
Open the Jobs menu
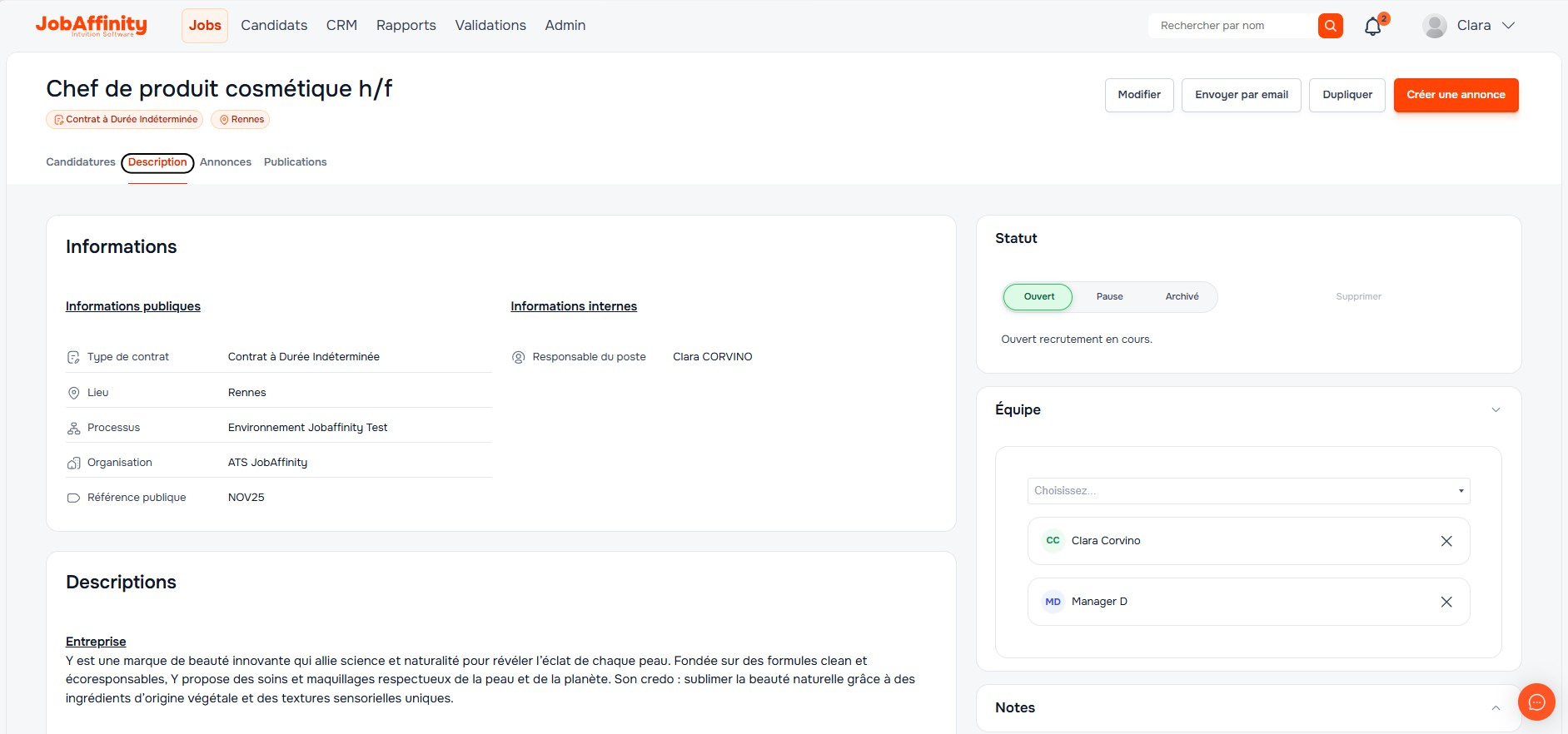click(x=205, y=26)
